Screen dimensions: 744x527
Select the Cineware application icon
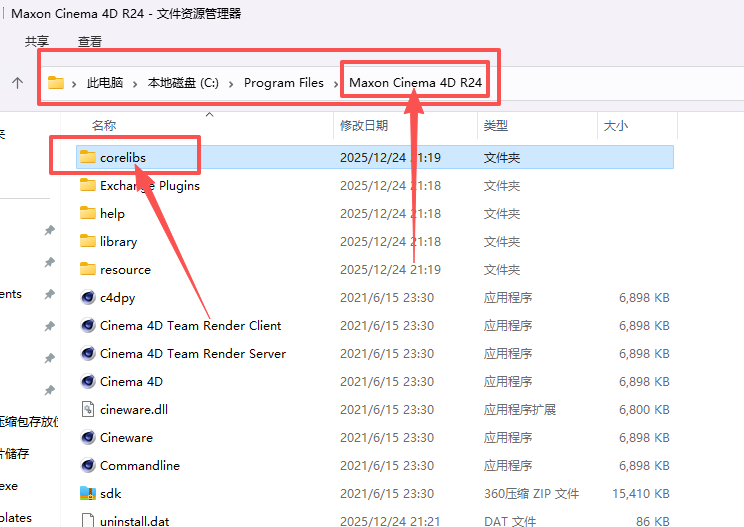point(88,437)
